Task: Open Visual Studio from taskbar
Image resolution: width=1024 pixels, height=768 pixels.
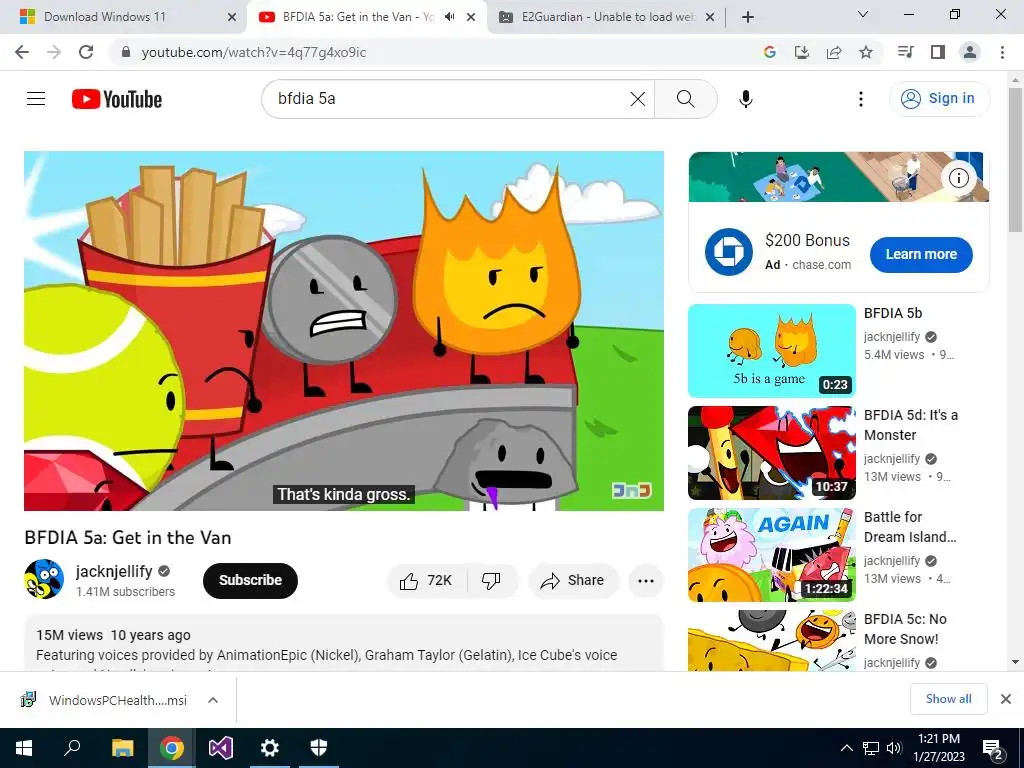Action: click(221, 748)
